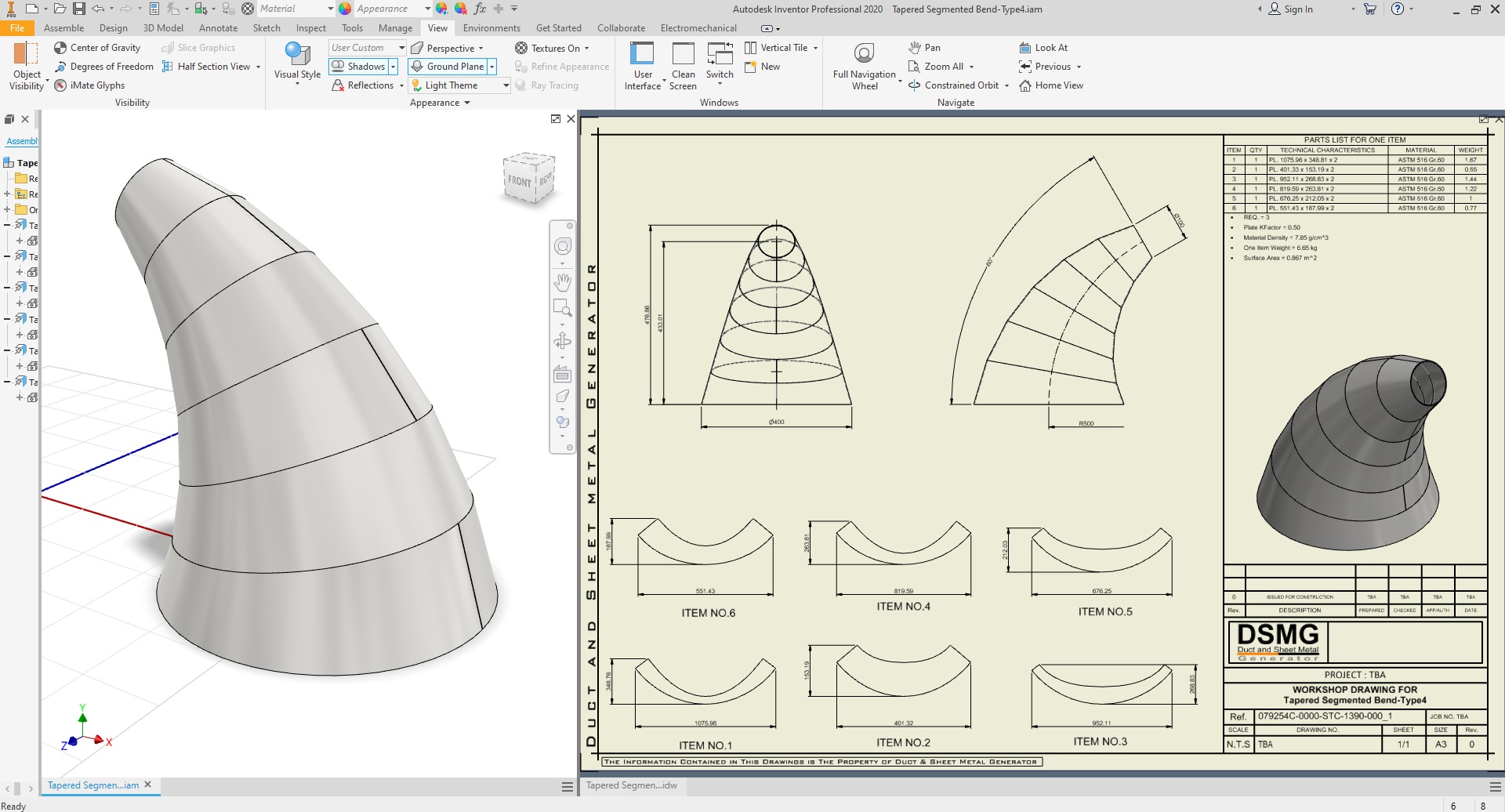This screenshot has width=1505, height=812.
Task: Open the Tapered Segmen...idw document tab
Action: click(x=632, y=785)
